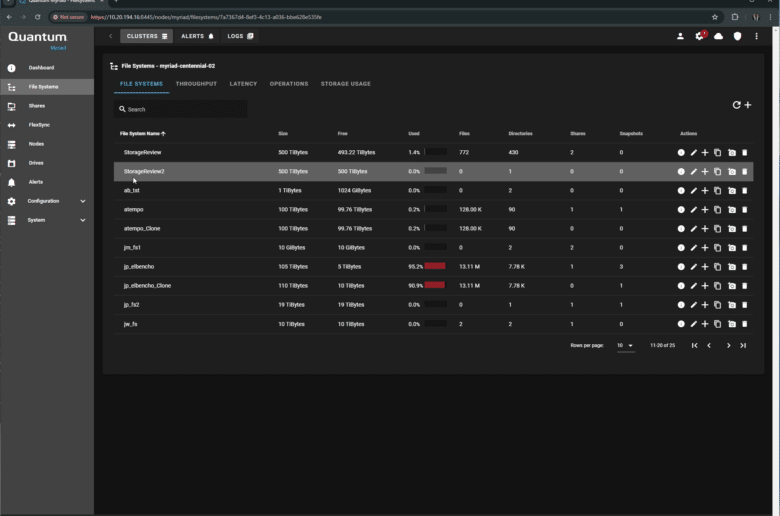Clone the jw_fs file system
The image size is (780, 516).
click(x=717, y=324)
